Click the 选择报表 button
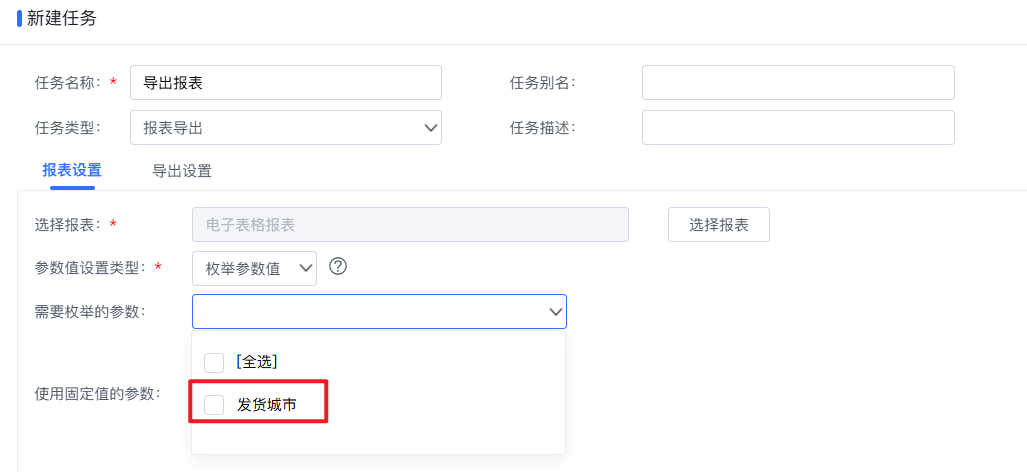The height and width of the screenshot is (472, 1027). (x=719, y=225)
